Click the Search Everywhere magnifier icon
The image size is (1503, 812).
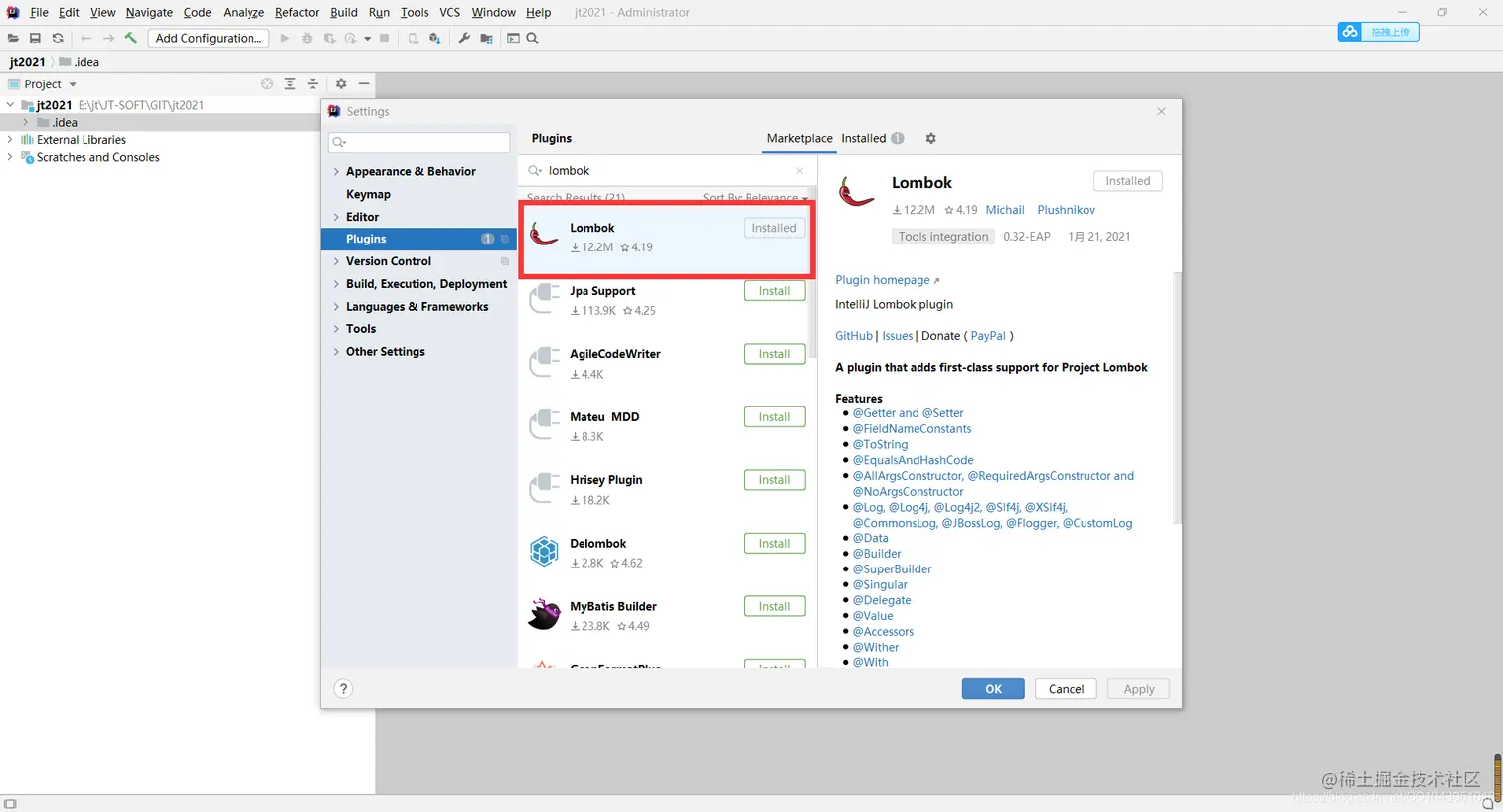[x=532, y=38]
